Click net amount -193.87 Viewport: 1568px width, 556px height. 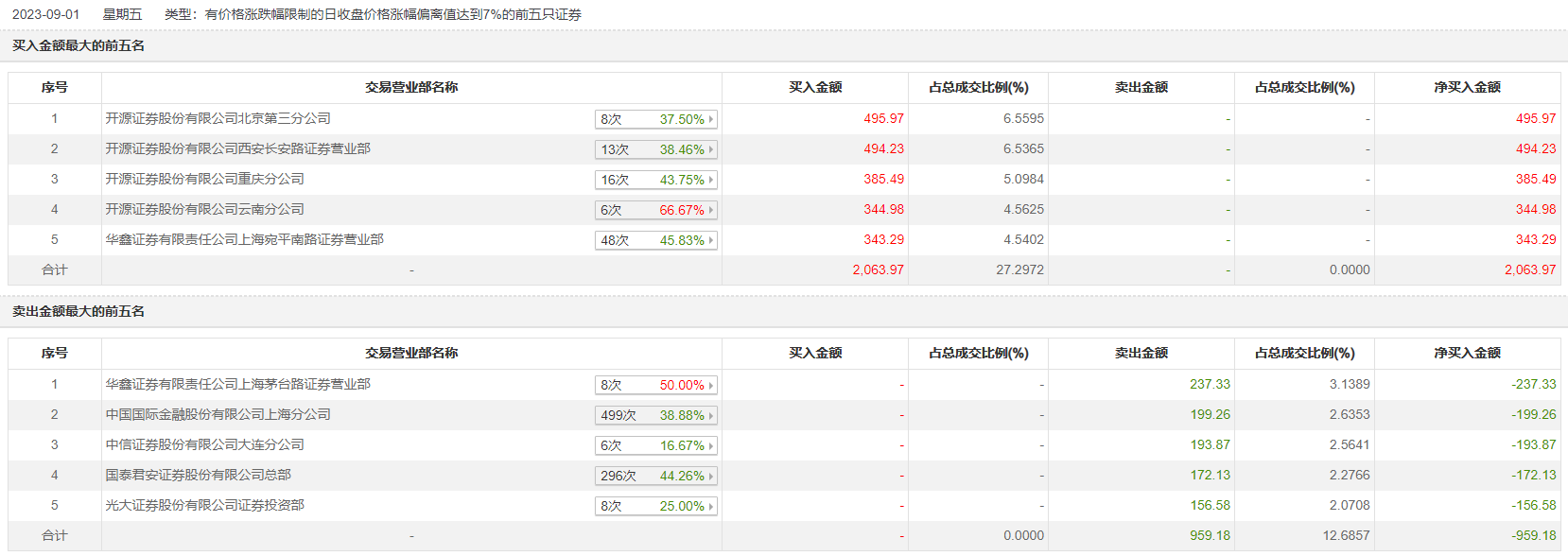(1533, 444)
